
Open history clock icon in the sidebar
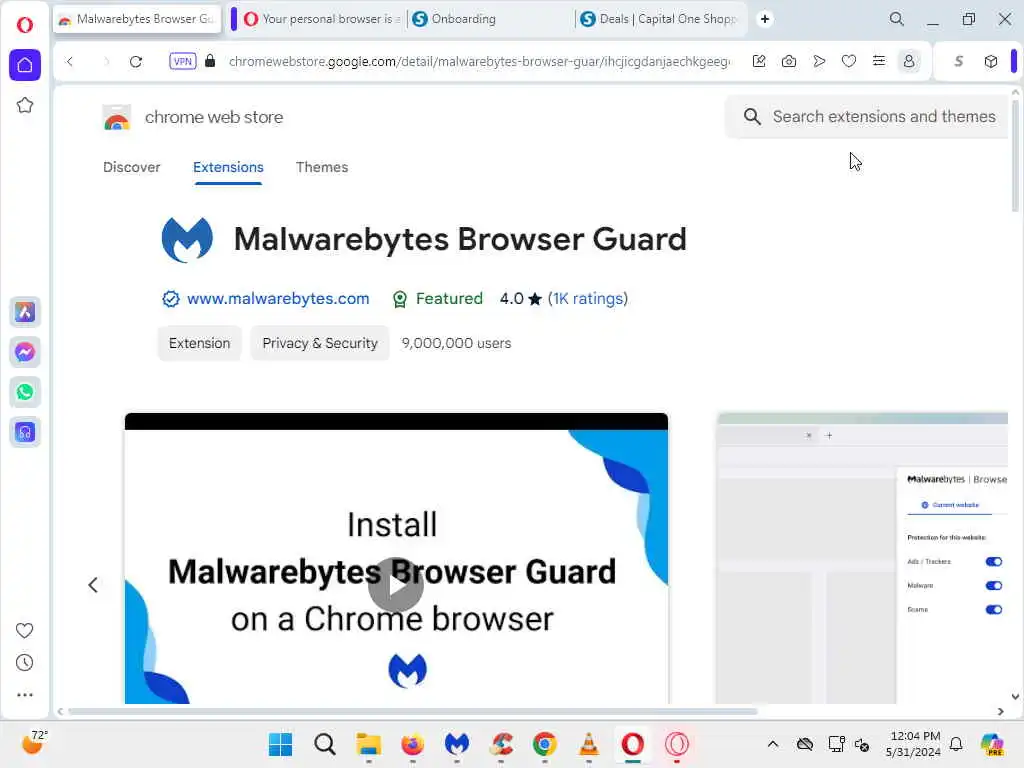[x=24, y=662]
